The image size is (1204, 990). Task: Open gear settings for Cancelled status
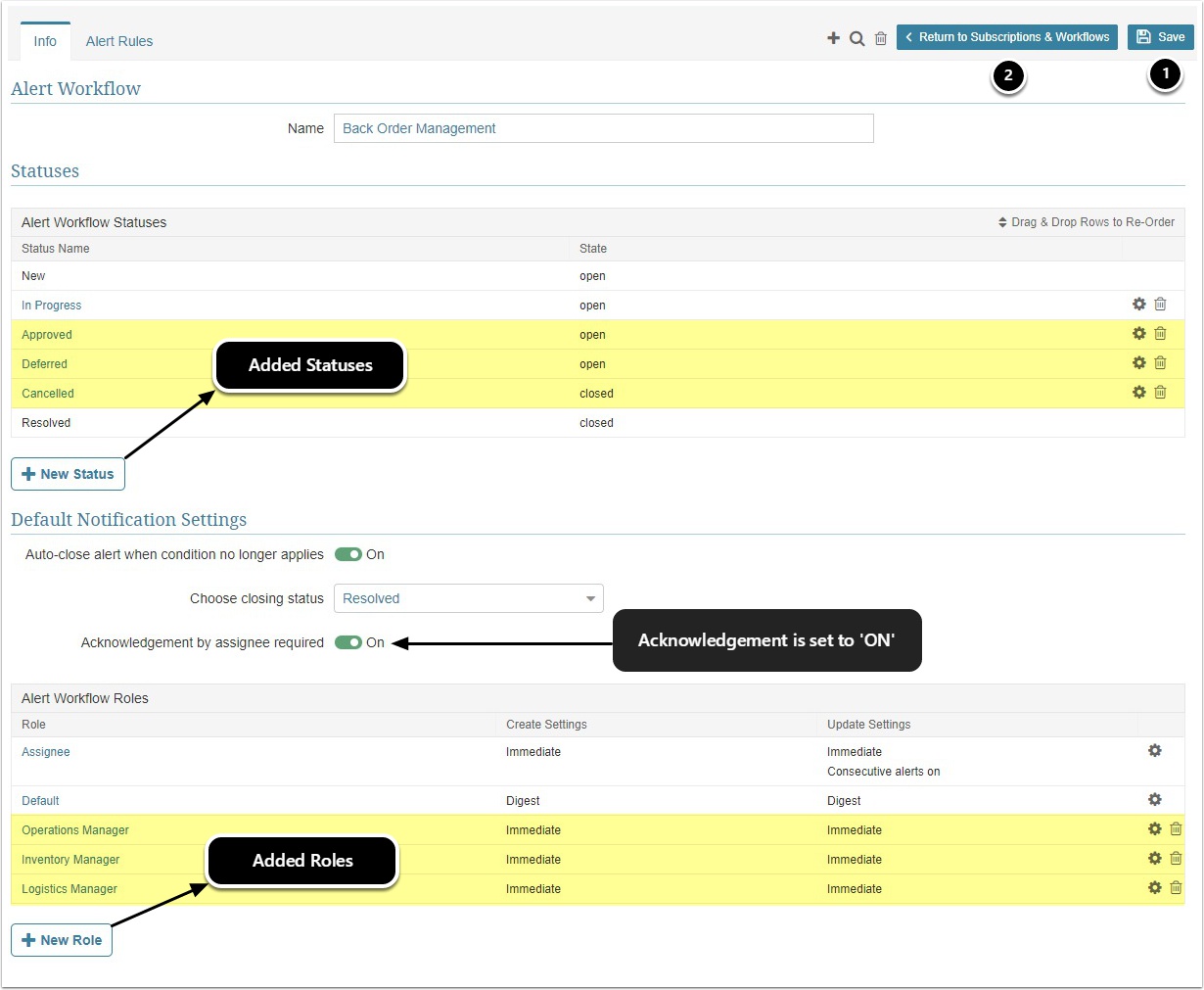pyautogui.click(x=1138, y=393)
